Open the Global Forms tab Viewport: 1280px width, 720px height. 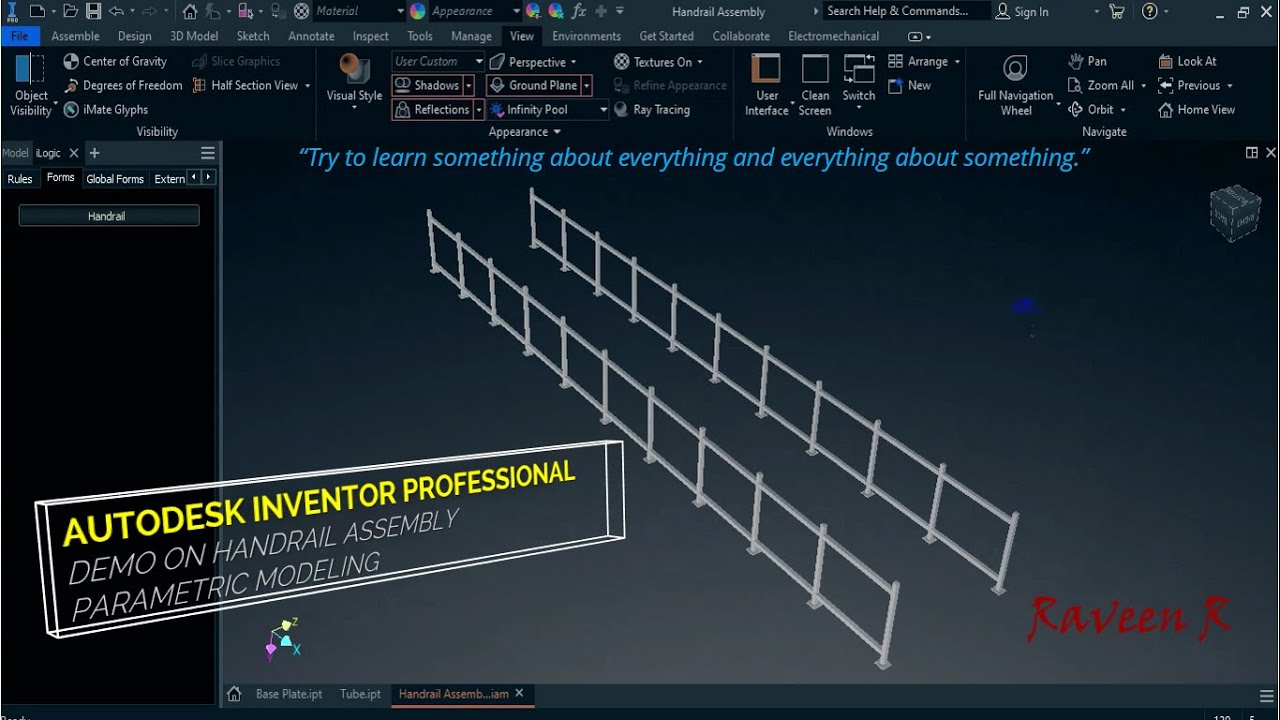tap(114, 179)
